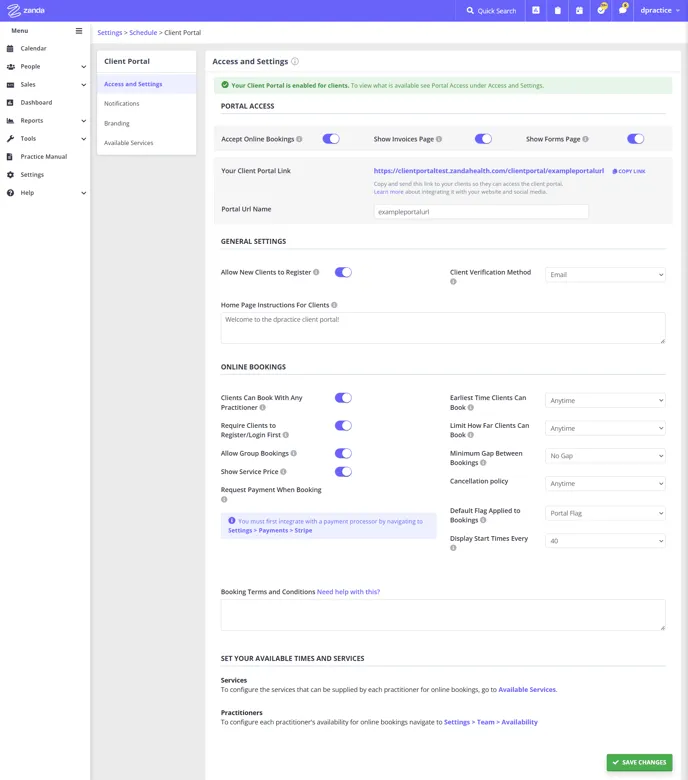The height and width of the screenshot is (780, 688).
Task: Open Display Start Times Every dropdown
Action: pos(605,541)
